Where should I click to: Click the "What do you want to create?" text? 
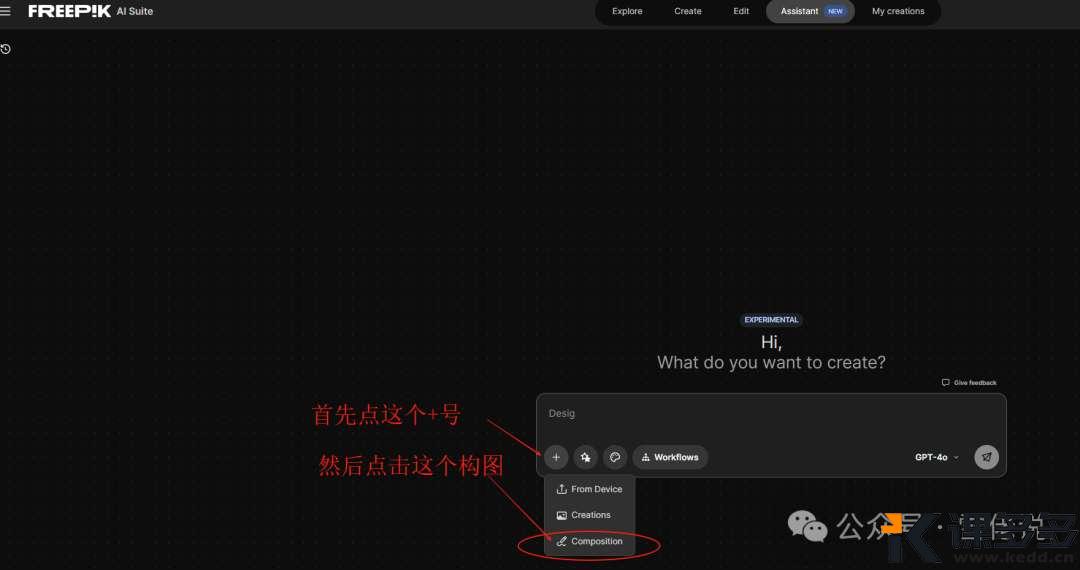tap(771, 362)
